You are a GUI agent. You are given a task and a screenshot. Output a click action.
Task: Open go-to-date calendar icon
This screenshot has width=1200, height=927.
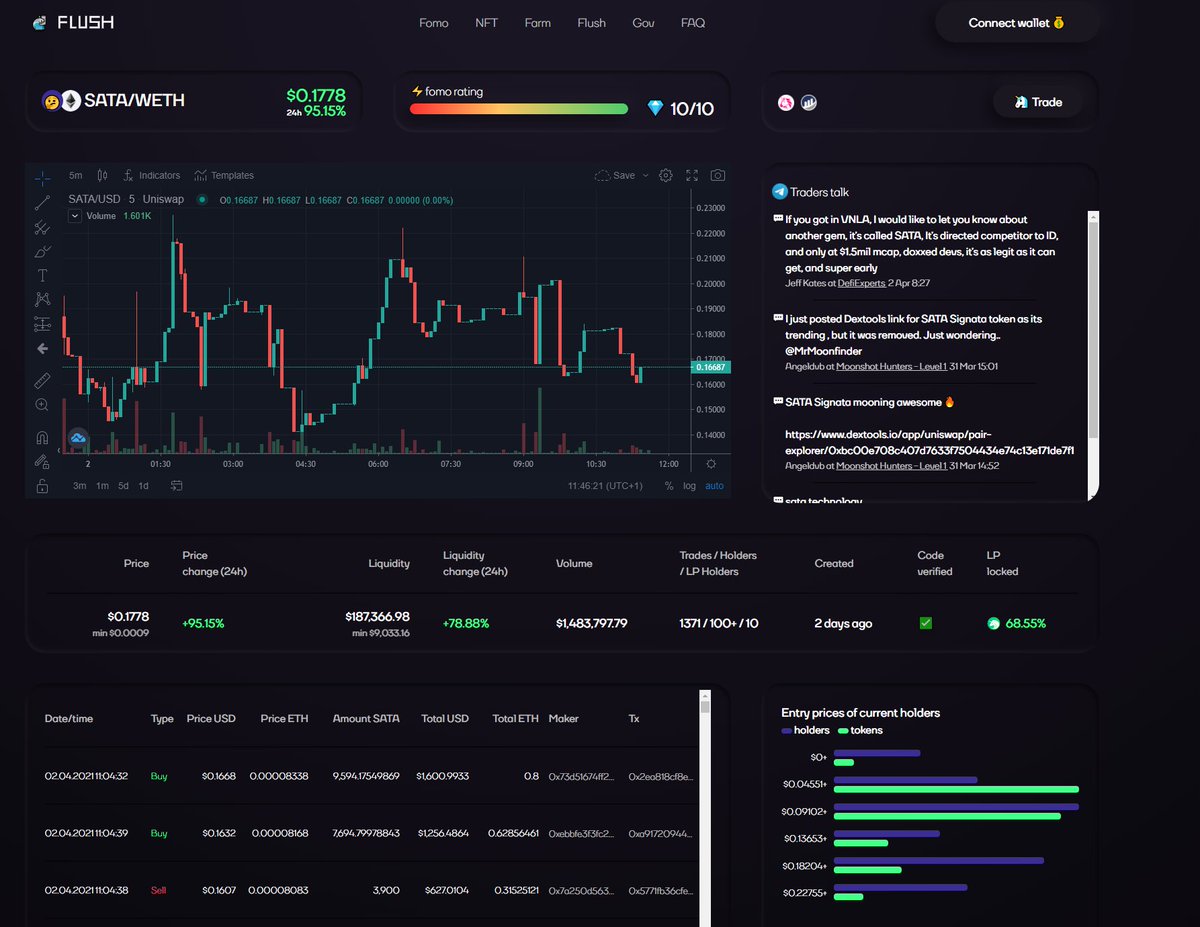[176, 486]
